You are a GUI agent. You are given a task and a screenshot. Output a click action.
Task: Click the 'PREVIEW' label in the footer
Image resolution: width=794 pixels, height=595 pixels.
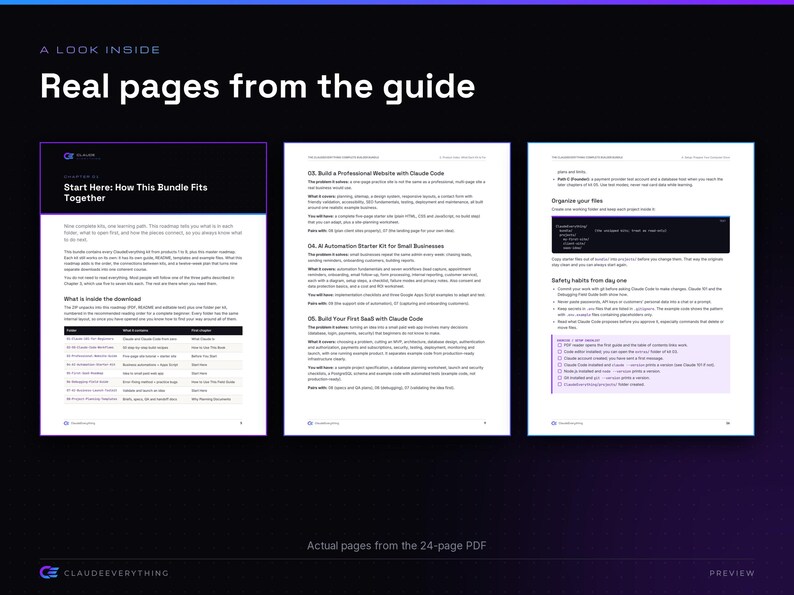pyautogui.click(x=732, y=573)
